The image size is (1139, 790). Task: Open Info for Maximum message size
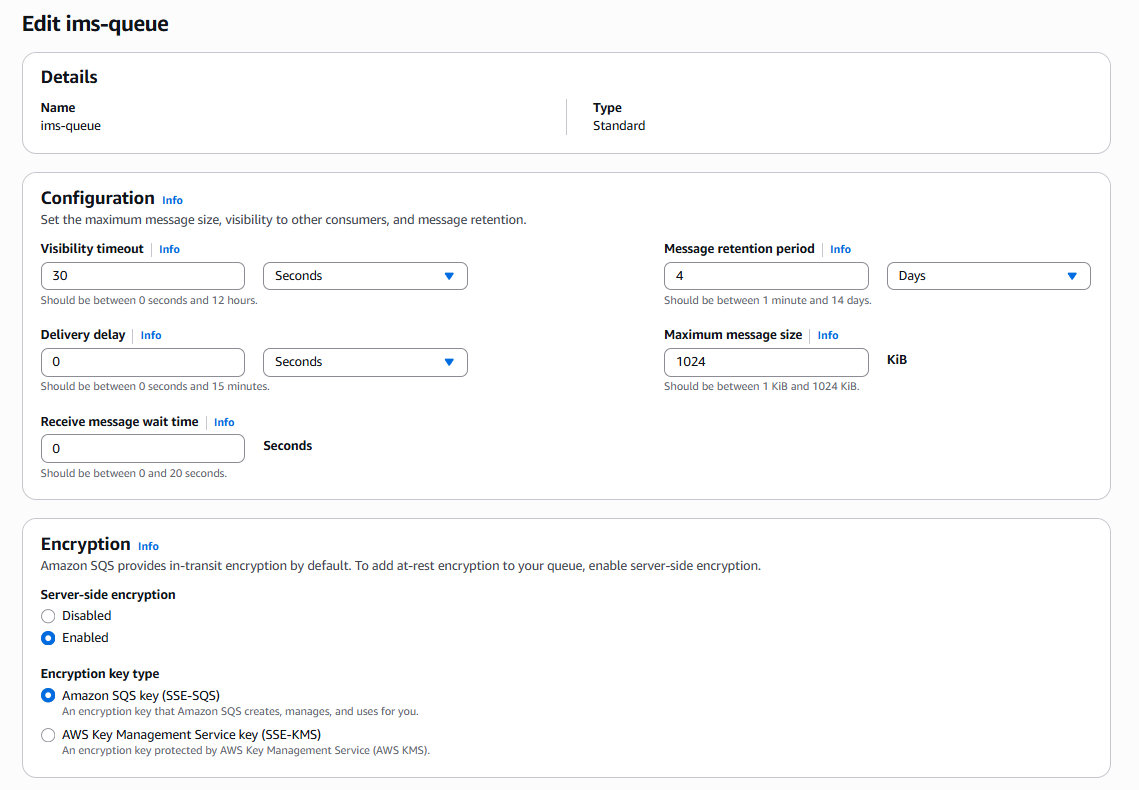tap(827, 335)
